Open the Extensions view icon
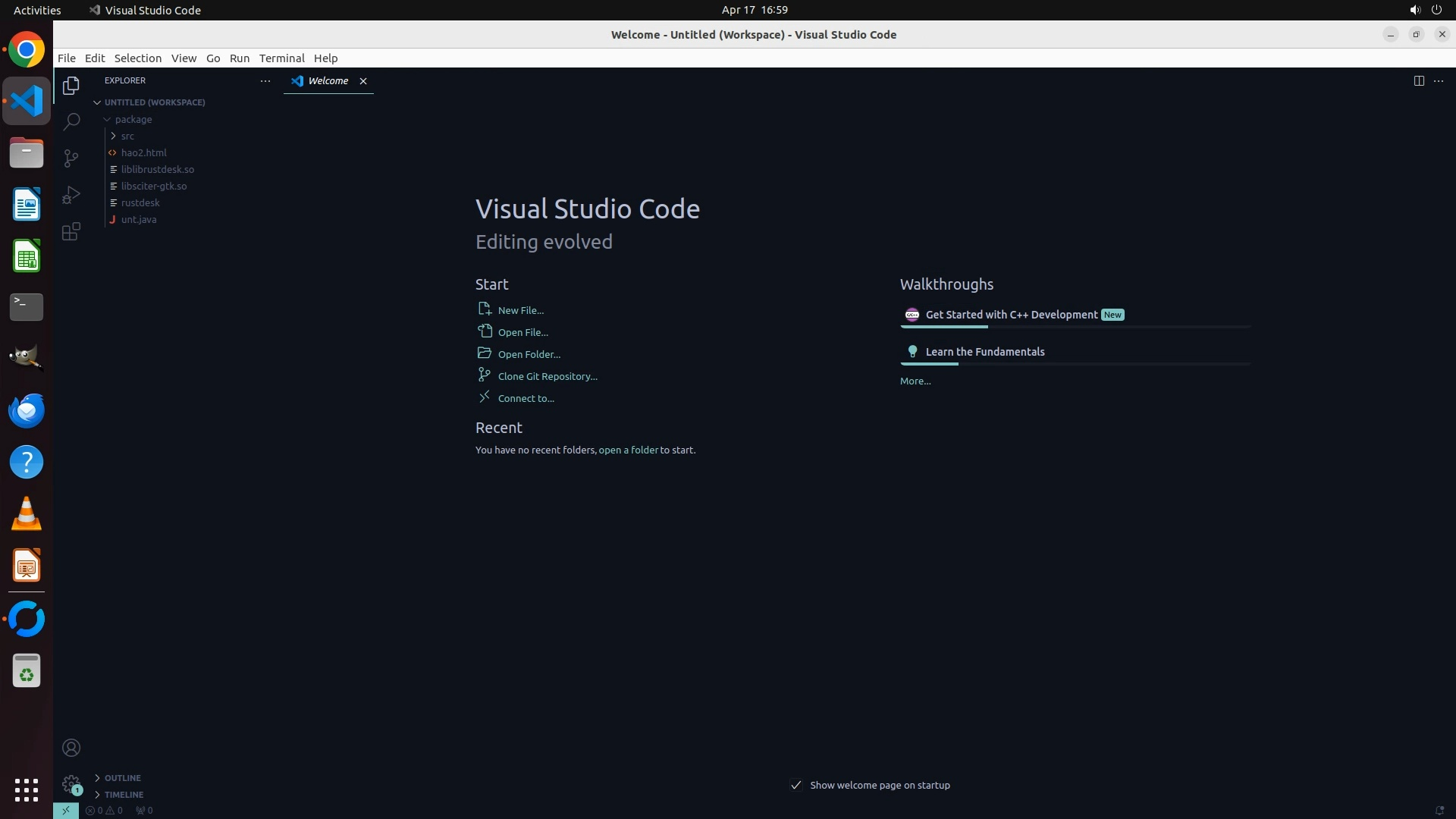 tap(71, 231)
